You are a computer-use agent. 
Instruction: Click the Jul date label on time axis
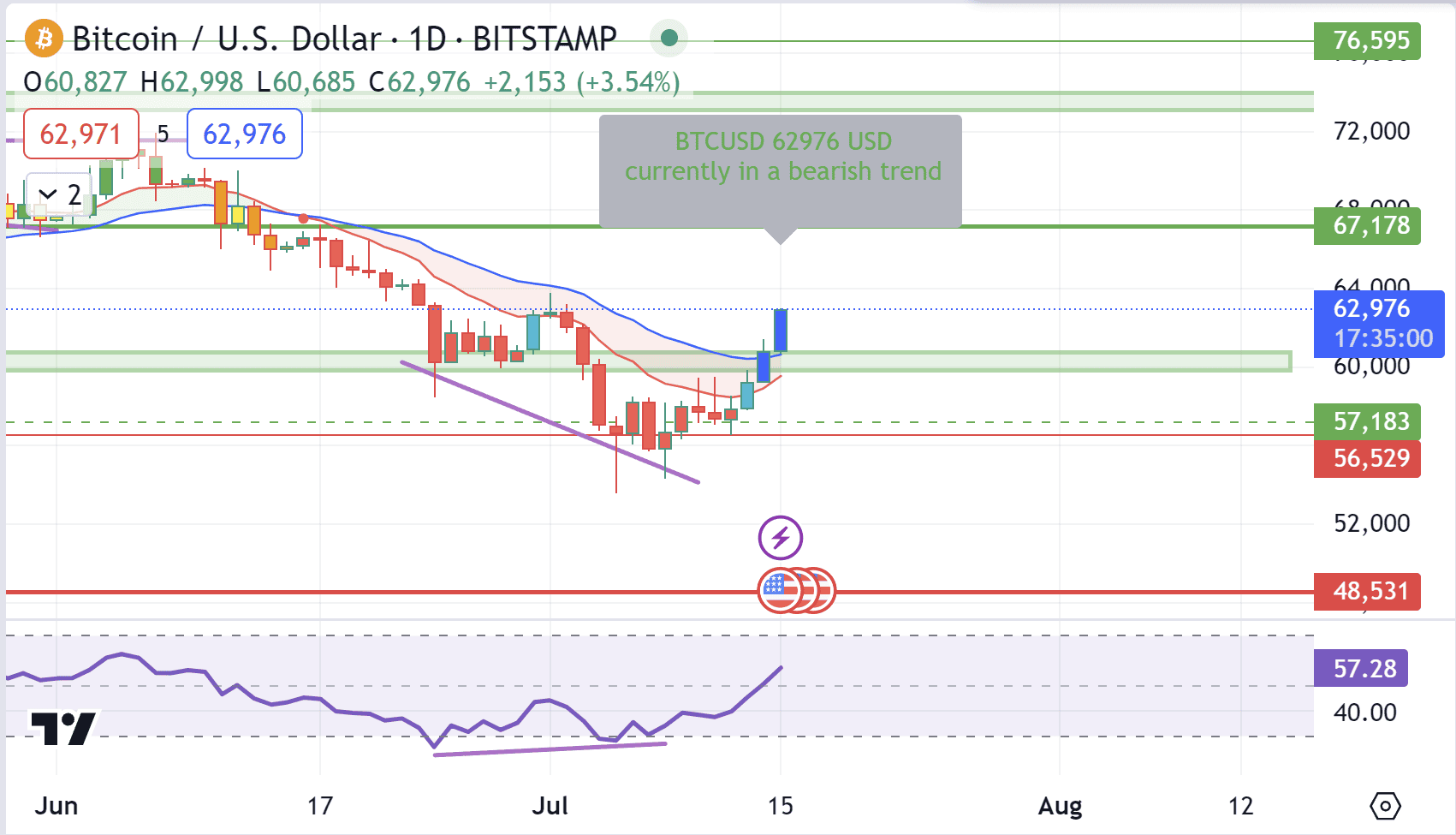pos(550,806)
